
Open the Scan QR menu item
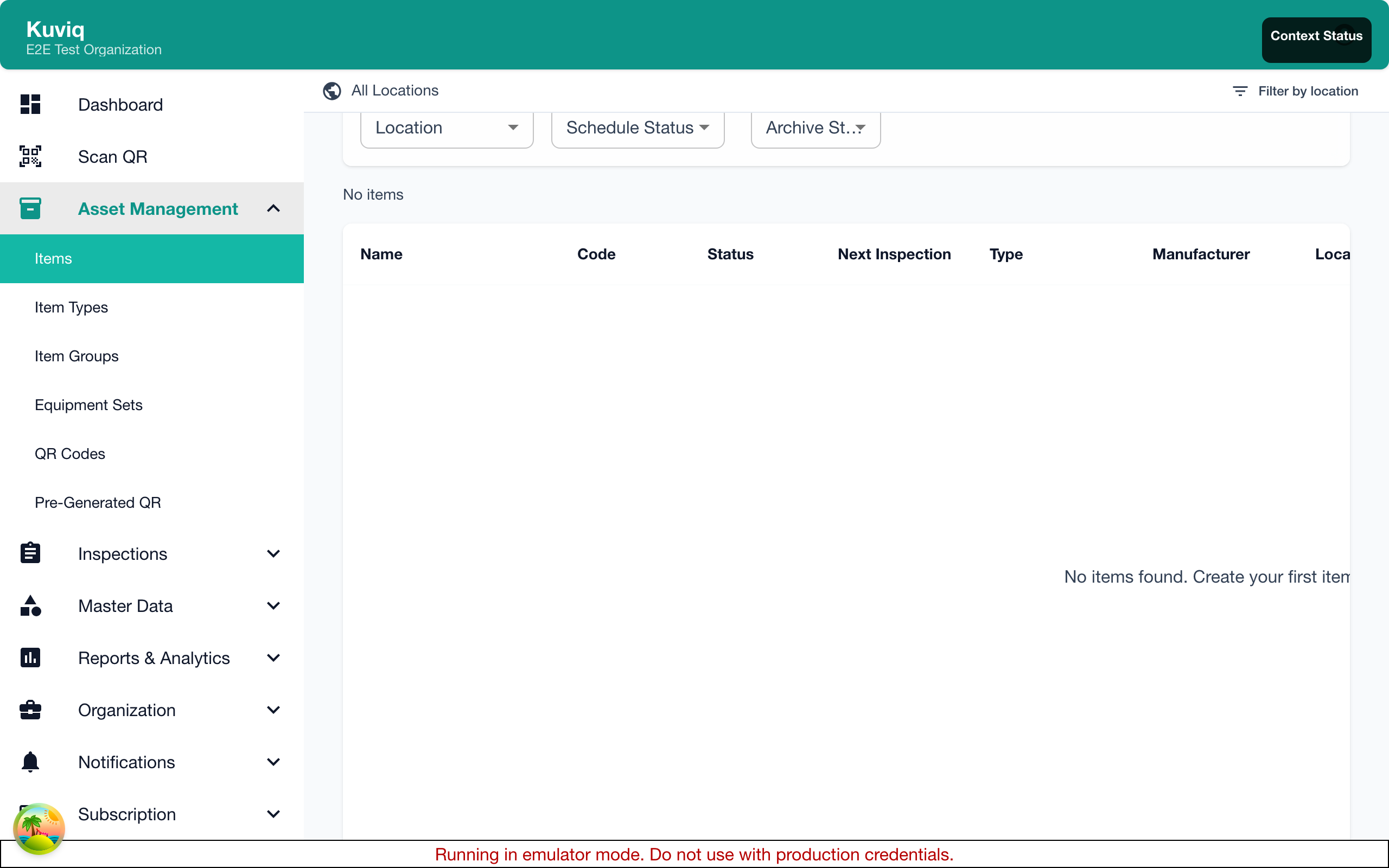pyautogui.click(x=151, y=156)
